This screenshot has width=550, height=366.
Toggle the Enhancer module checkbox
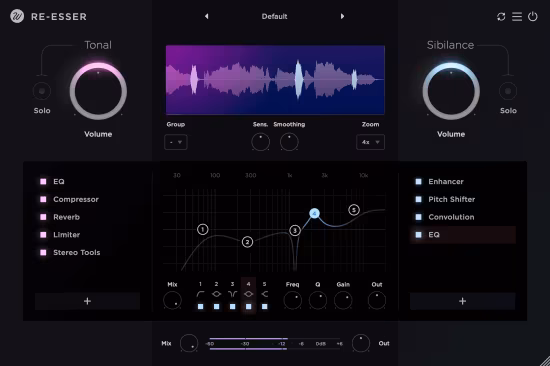(418, 181)
